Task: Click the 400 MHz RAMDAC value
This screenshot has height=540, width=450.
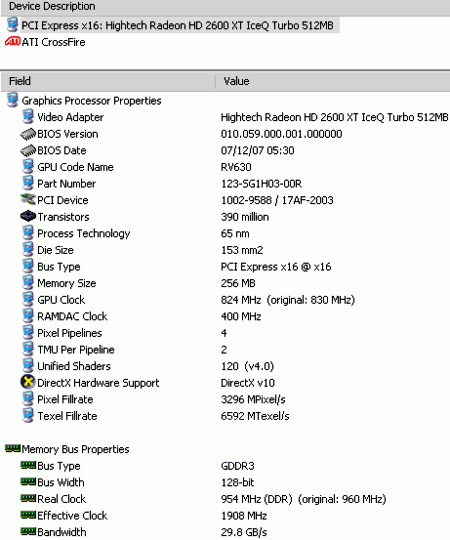Action: (241, 316)
